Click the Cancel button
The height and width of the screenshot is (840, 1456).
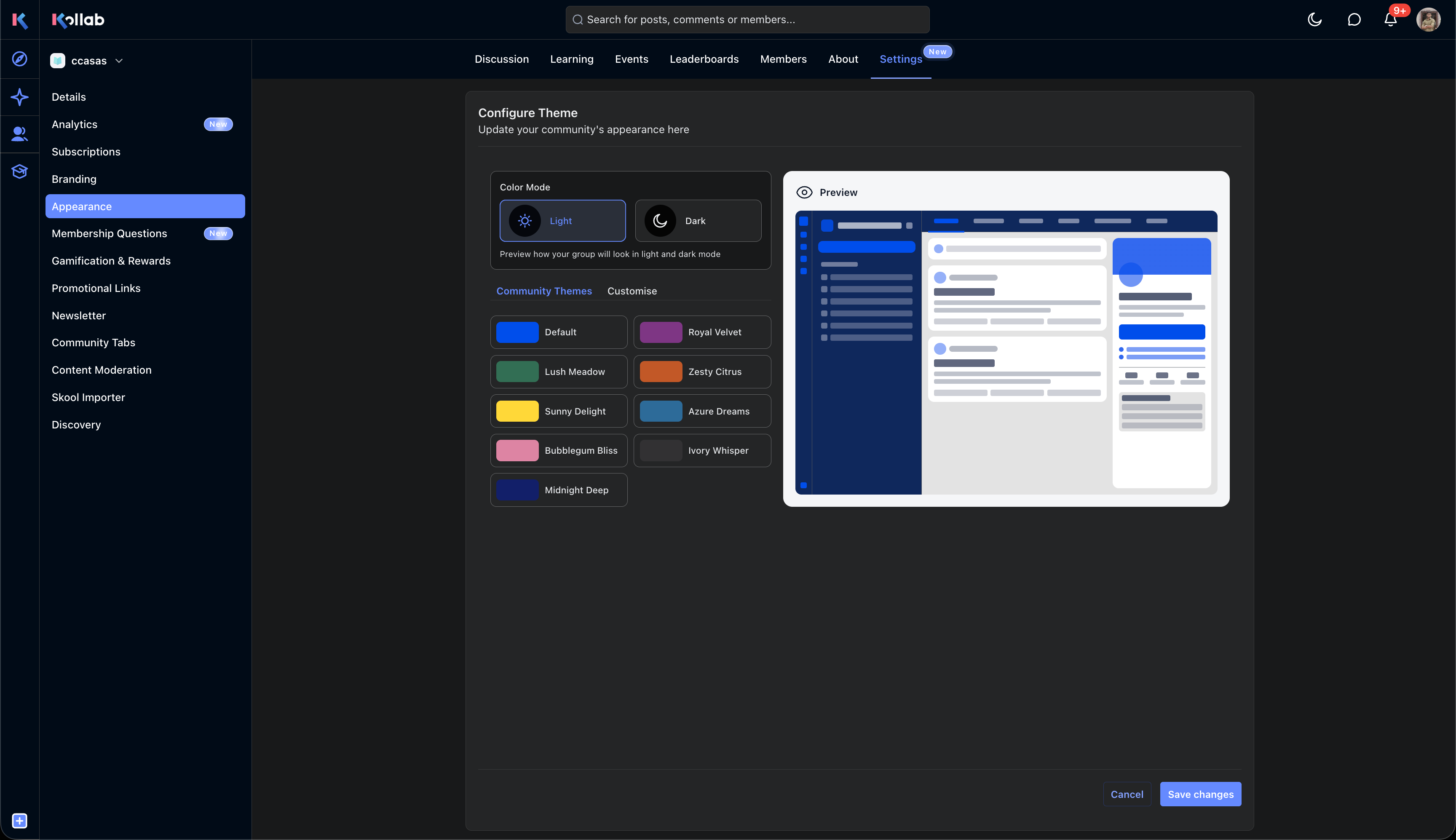pos(1127,795)
